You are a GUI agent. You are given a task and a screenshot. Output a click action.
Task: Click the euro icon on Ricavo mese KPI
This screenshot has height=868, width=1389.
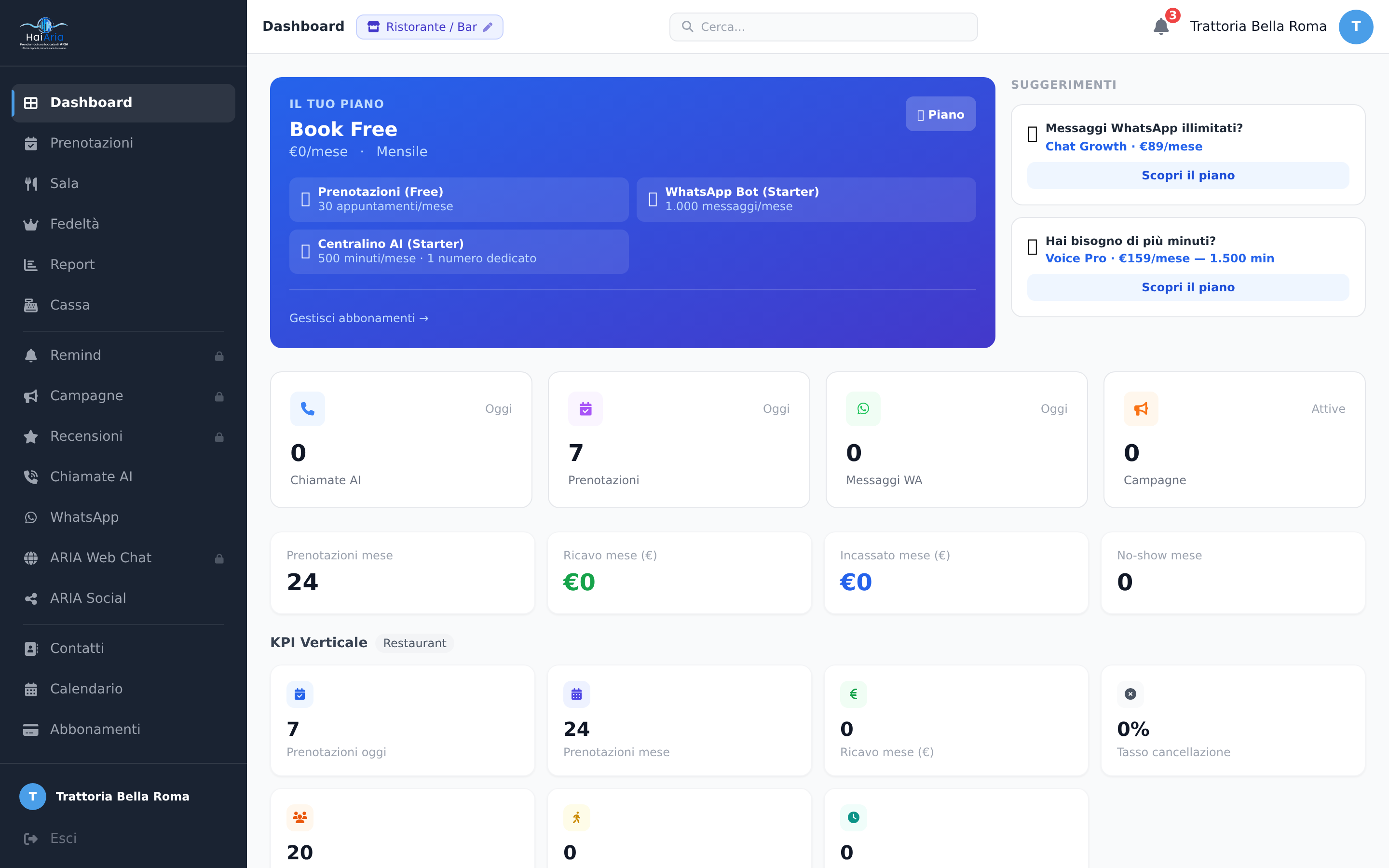(854, 694)
